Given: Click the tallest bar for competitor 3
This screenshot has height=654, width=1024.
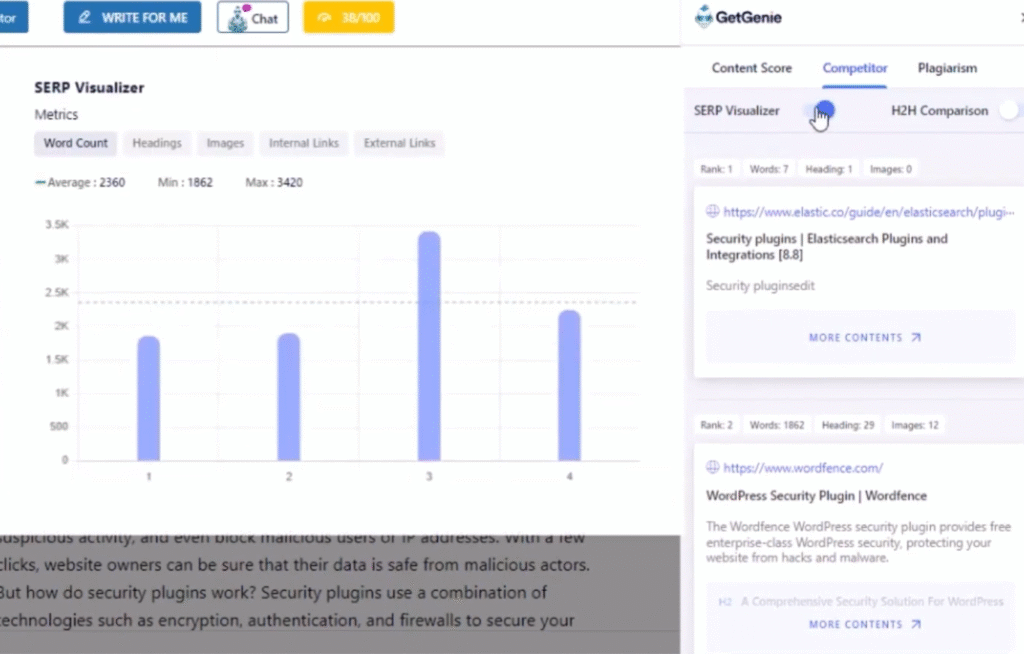Looking at the screenshot, I should [429, 346].
